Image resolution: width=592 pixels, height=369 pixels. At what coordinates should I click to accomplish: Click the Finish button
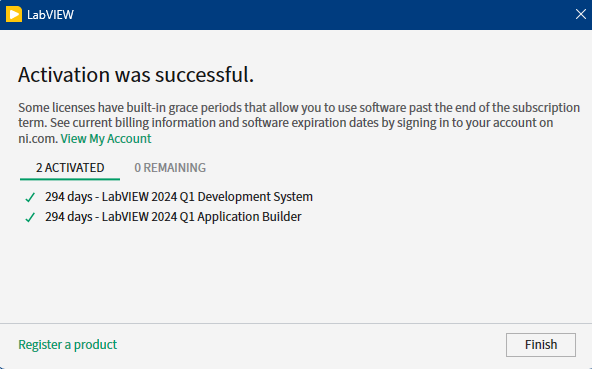pyautogui.click(x=541, y=344)
